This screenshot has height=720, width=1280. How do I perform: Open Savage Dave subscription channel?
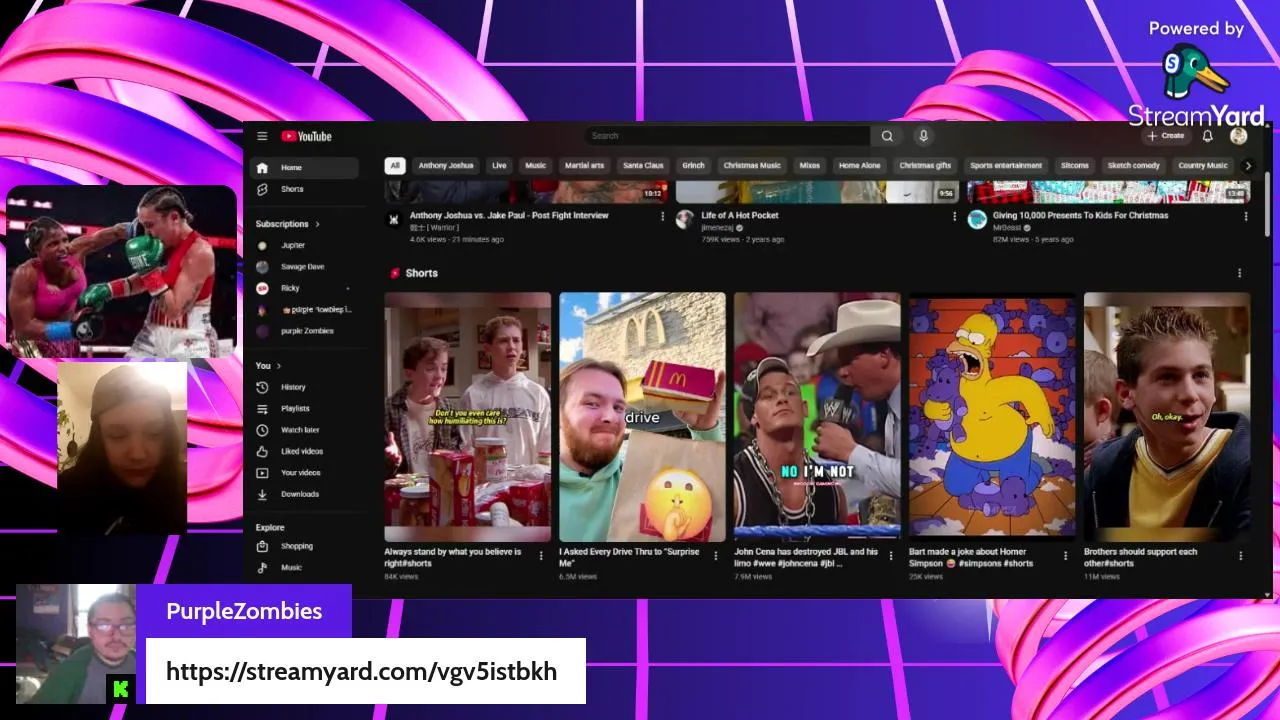pos(304,267)
